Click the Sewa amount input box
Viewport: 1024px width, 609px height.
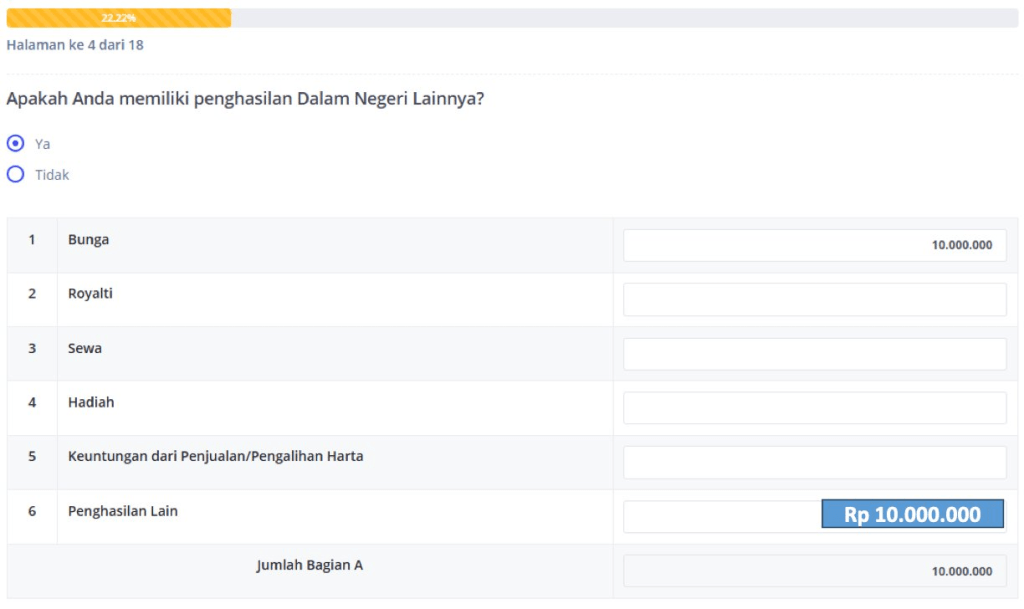pyautogui.click(x=814, y=353)
